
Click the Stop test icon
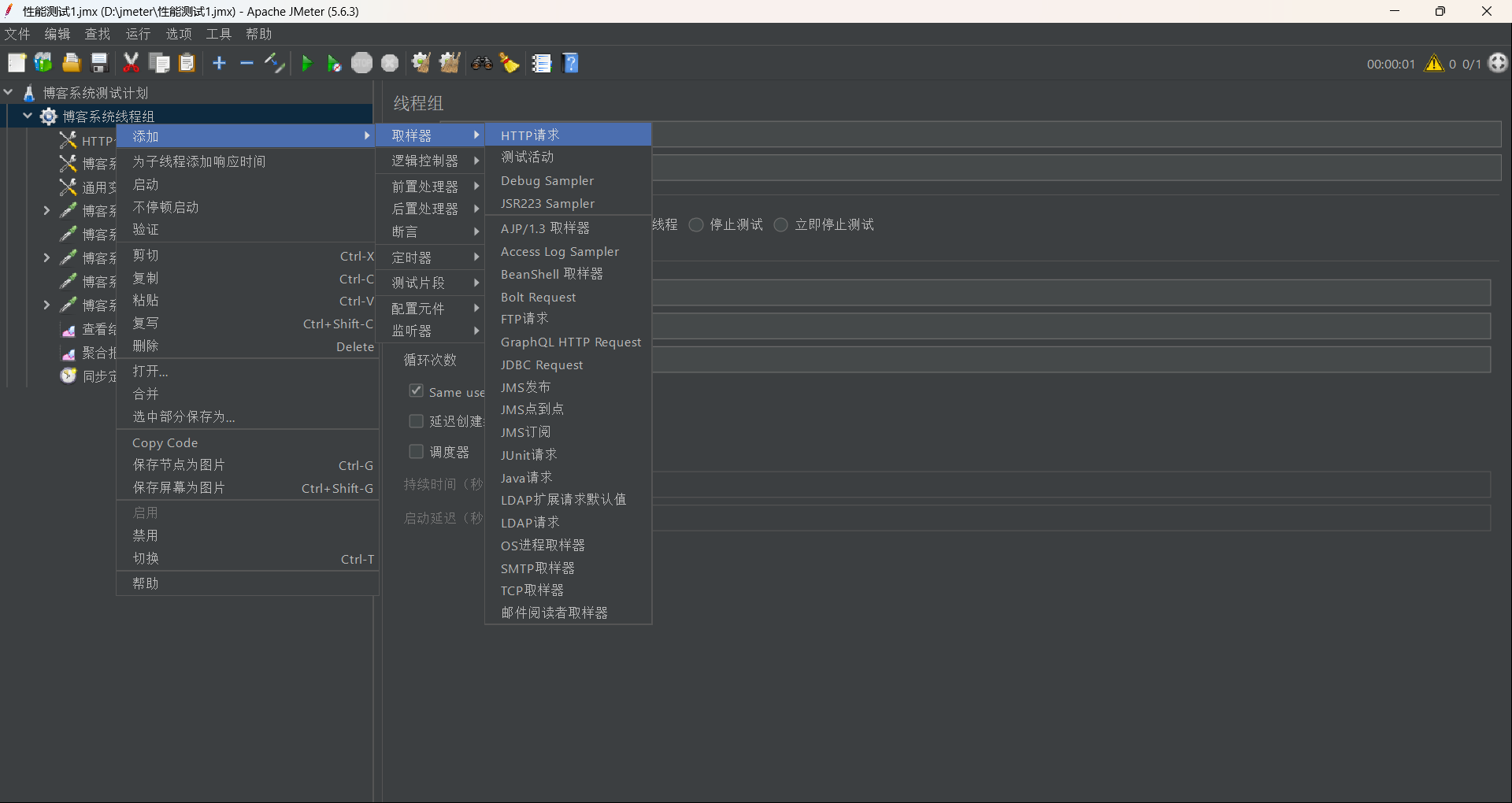pos(362,63)
